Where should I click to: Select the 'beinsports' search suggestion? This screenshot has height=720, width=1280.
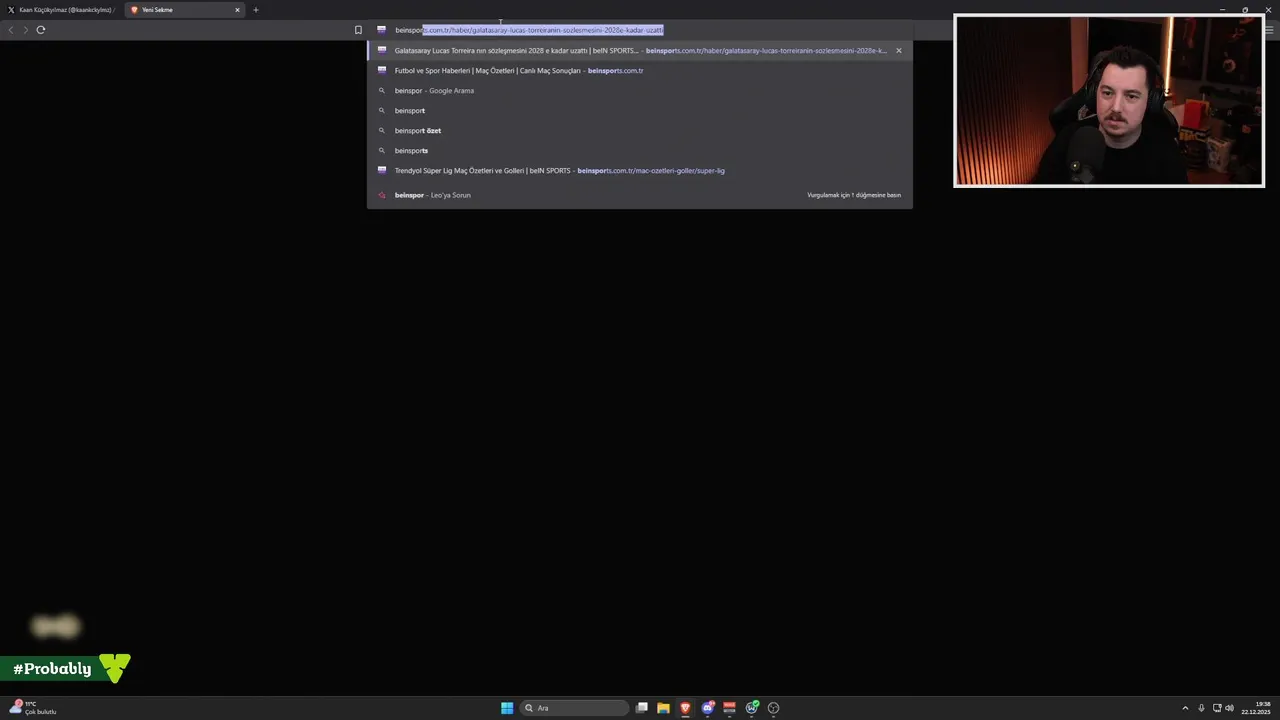coord(640,150)
